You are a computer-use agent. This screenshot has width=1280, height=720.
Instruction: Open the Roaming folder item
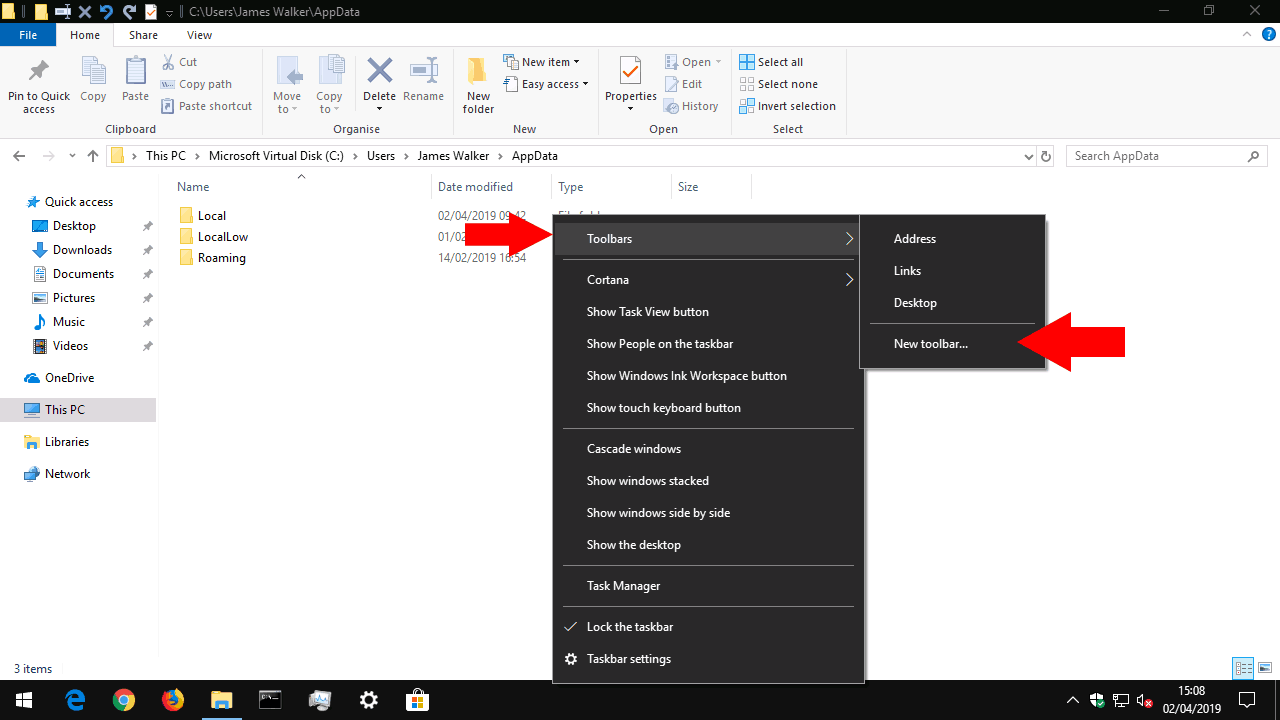221,258
